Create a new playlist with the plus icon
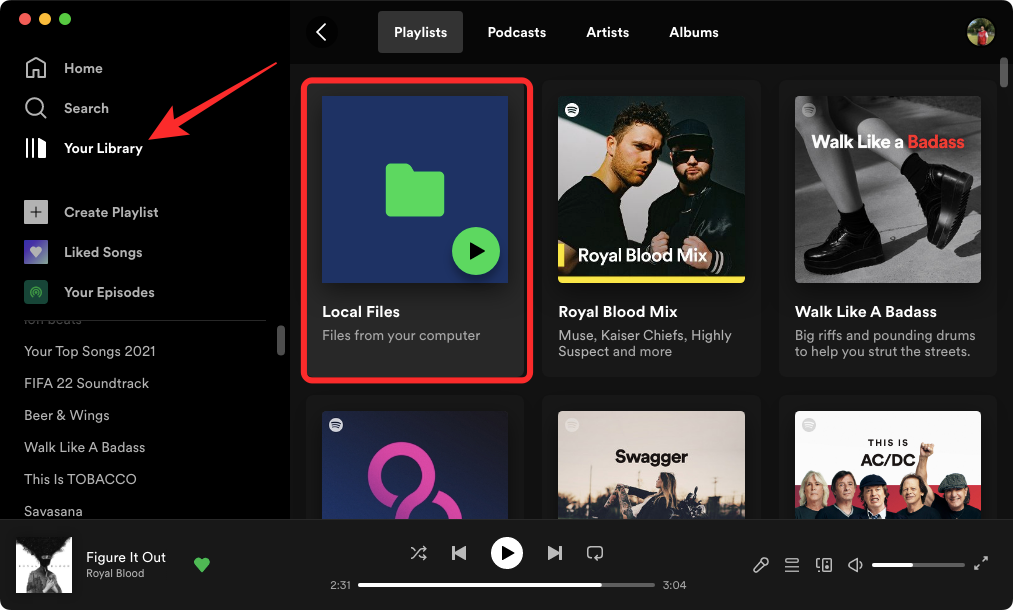 pyautogui.click(x=36, y=212)
